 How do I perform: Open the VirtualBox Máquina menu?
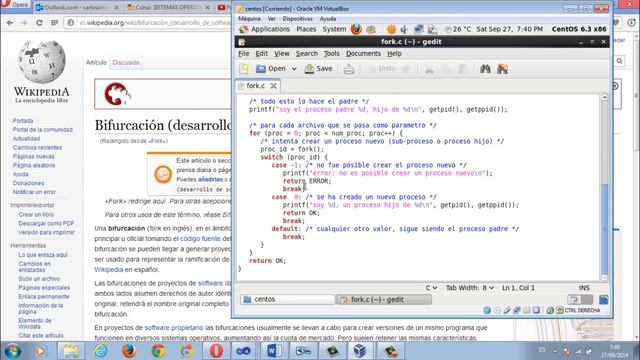249,19
